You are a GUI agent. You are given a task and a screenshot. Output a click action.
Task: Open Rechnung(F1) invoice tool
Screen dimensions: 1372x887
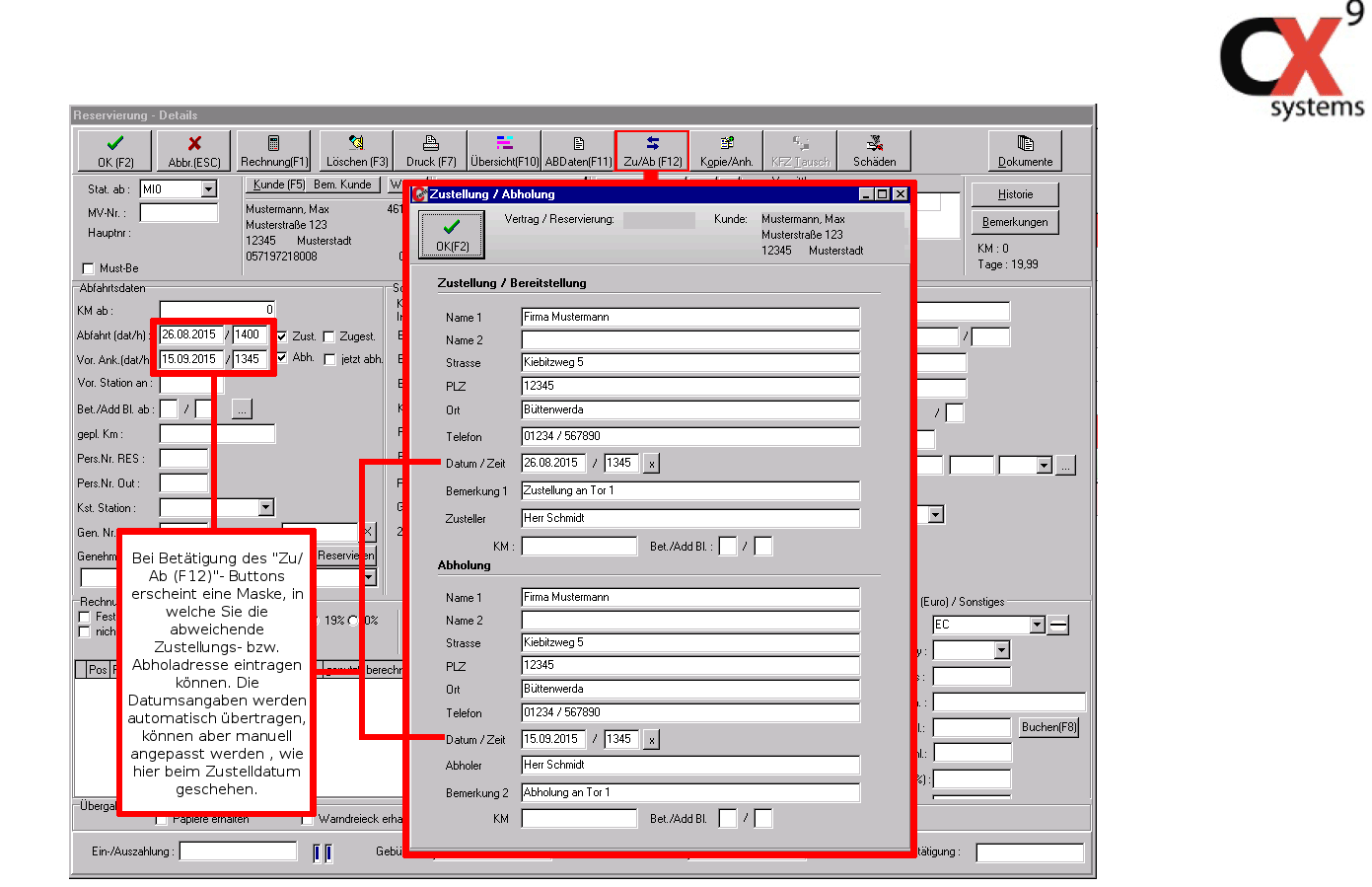(x=274, y=151)
